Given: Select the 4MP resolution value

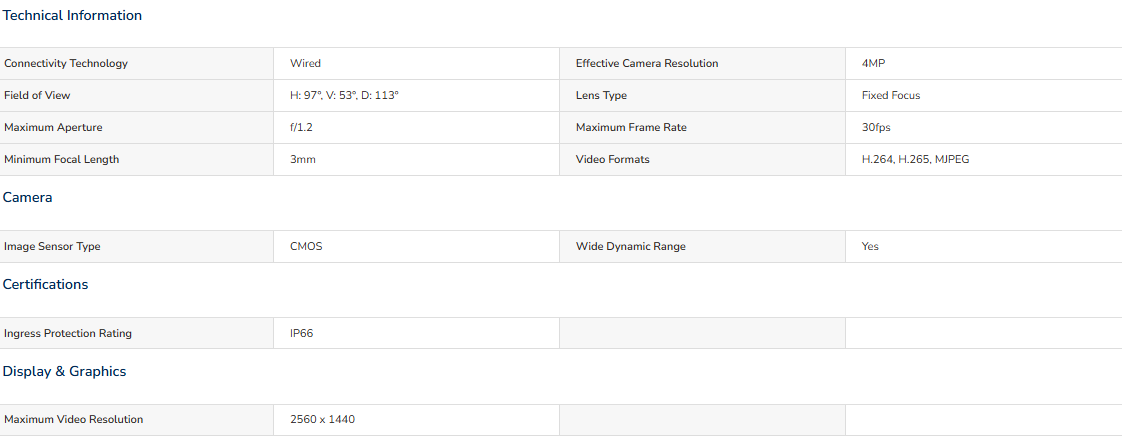Looking at the screenshot, I should point(874,64).
